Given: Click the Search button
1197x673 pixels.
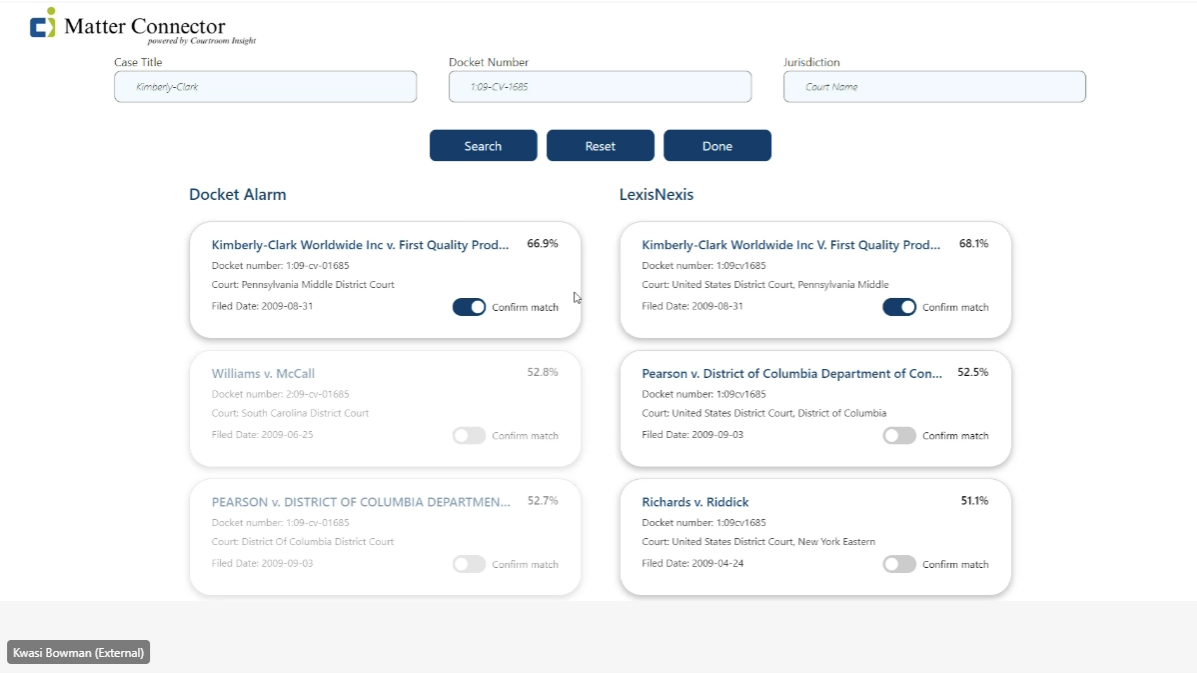Looking at the screenshot, I should pos(483,146).
